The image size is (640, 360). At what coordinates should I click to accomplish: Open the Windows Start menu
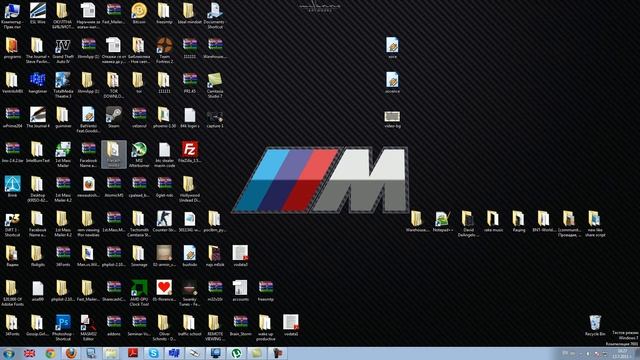(8, 353)
